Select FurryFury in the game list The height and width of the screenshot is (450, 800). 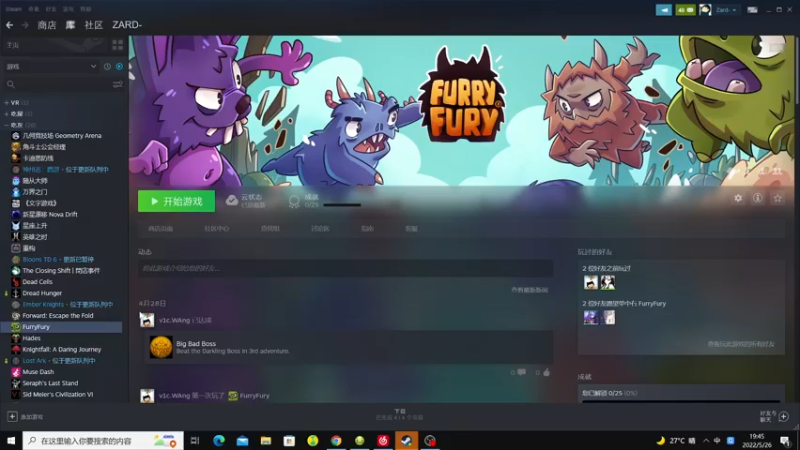pyautogui.click(x=61, y=327)
